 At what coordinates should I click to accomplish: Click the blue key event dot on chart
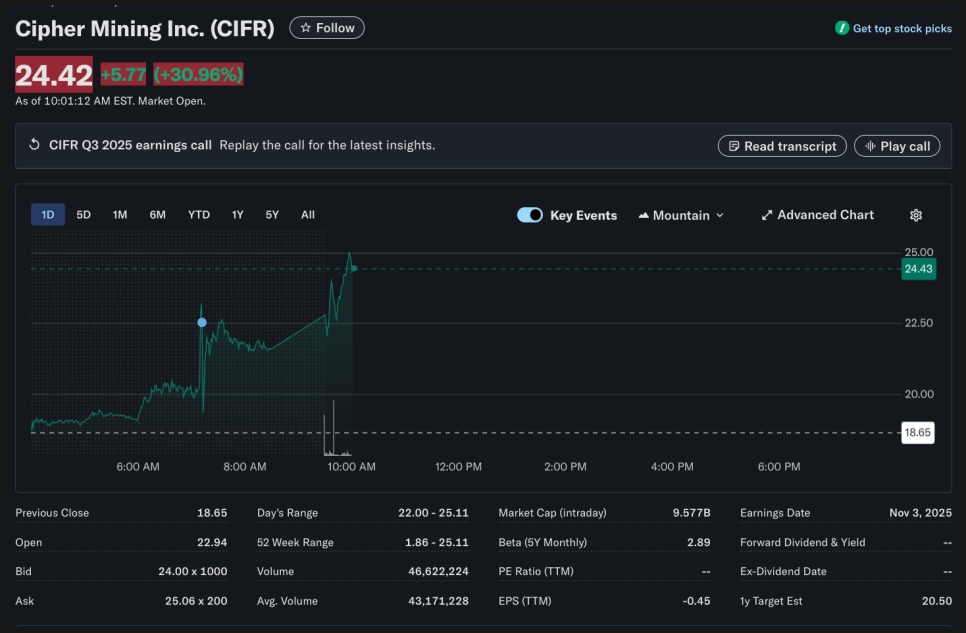click(202, 322)
